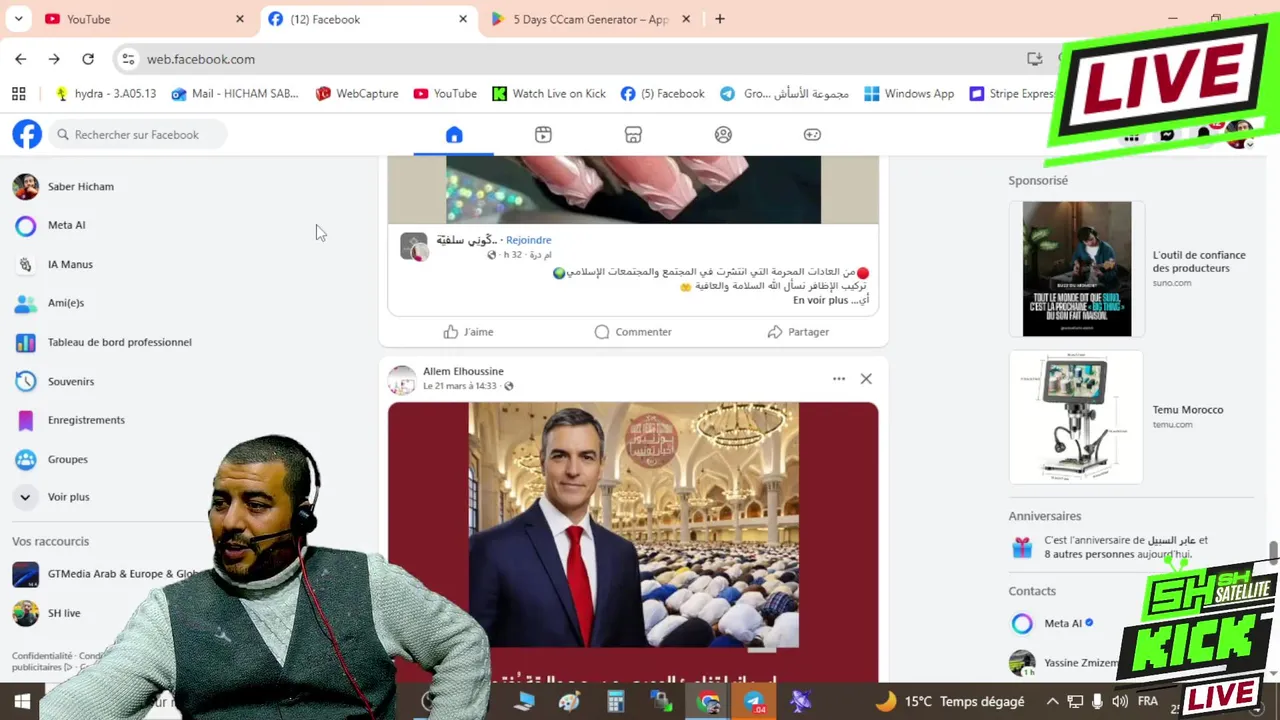This screenshot has width=1280, height=720.
Task: Open Groupes in left sidebar
Action: 67,459
